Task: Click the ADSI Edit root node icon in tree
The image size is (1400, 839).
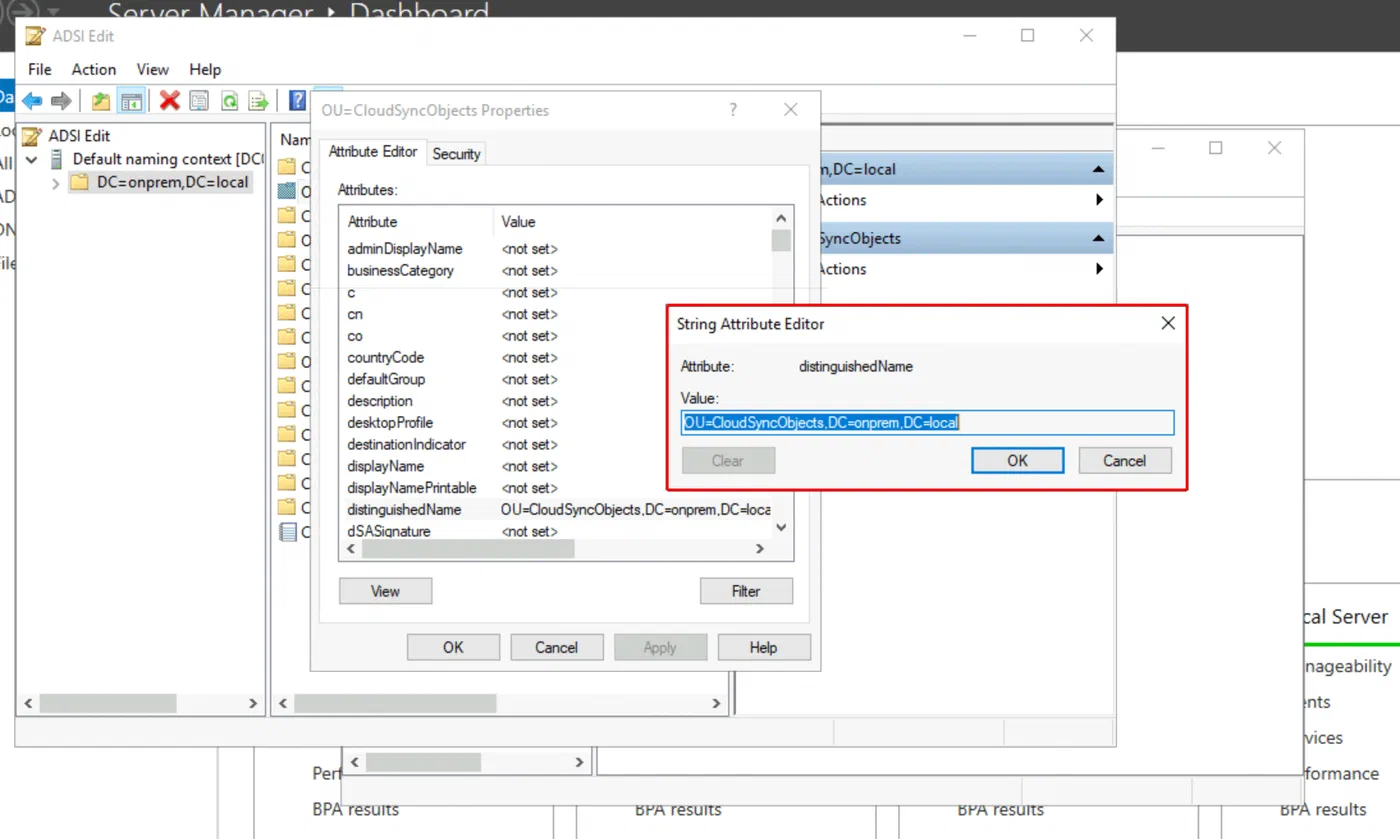Action: [x=33, y=136]
